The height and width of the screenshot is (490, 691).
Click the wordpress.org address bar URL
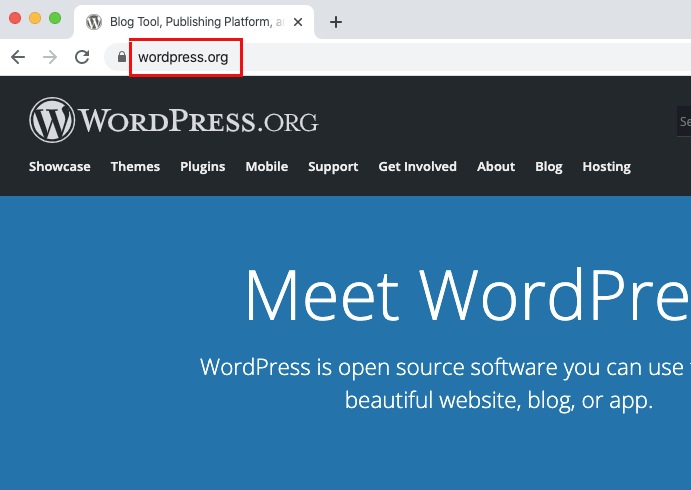tap(183, 57)
